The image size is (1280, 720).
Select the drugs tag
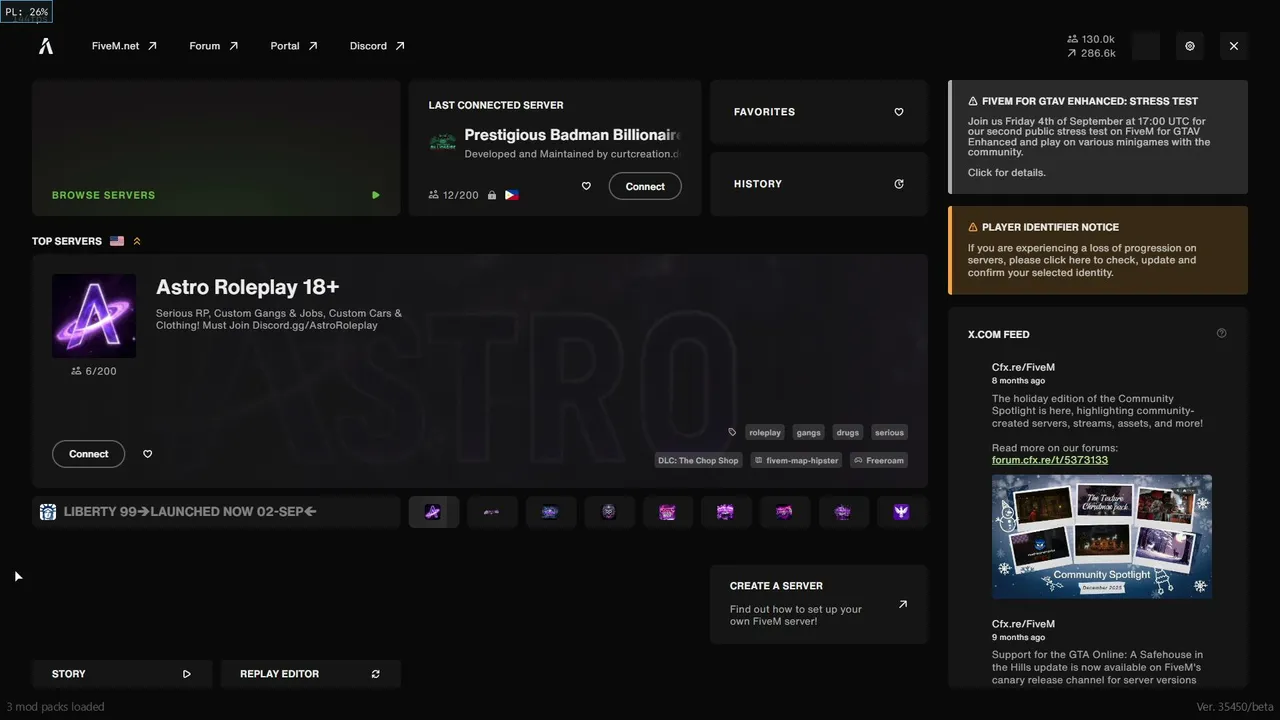[x=848, y=433]
